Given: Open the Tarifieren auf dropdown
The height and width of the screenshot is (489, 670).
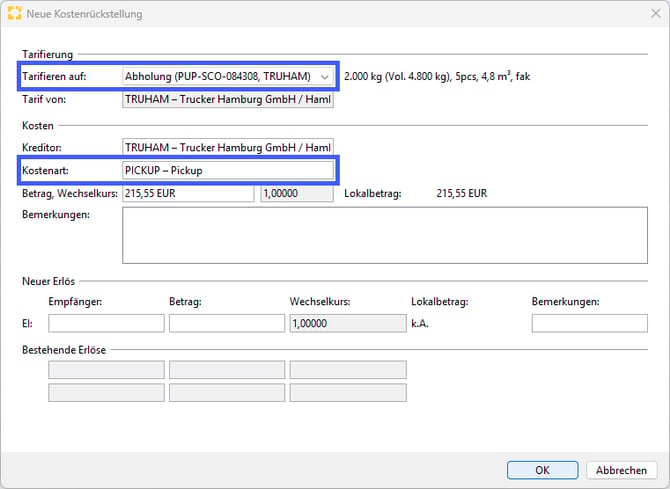Looking at the screenshot, I should click(228, 77).
